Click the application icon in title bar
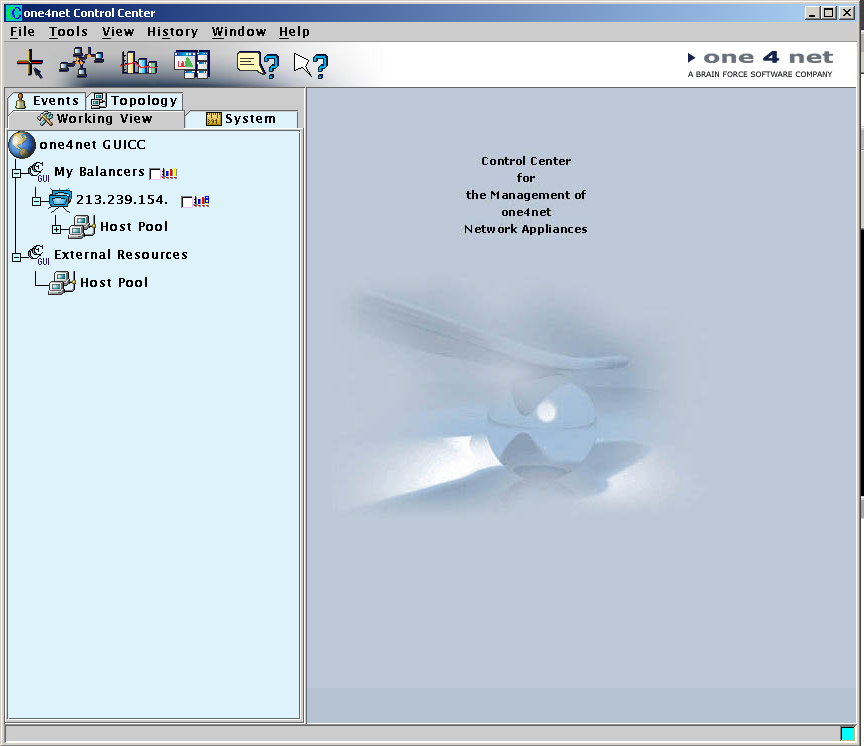 coord(14,12)
